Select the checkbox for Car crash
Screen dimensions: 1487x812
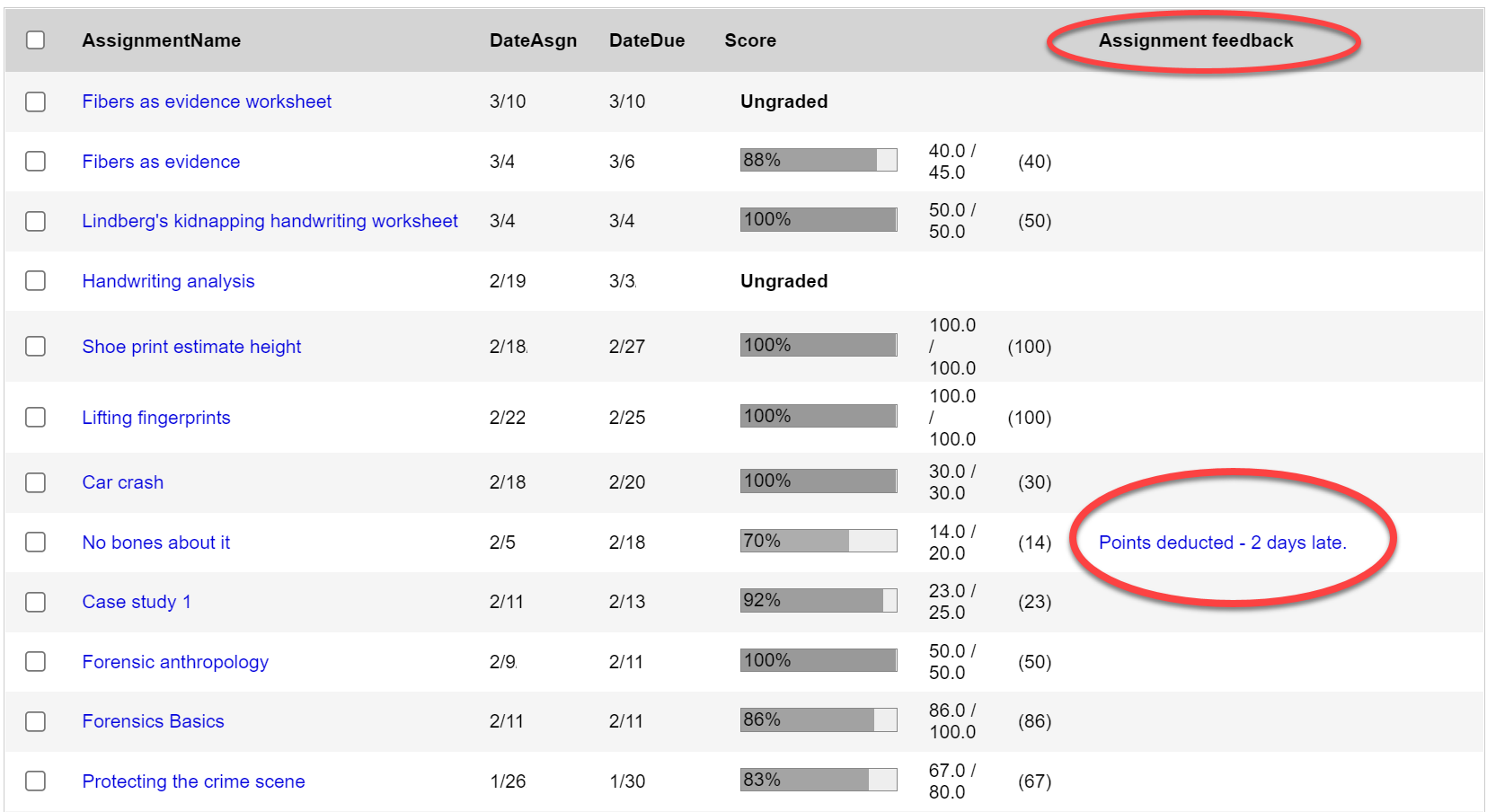coord(35,482)
